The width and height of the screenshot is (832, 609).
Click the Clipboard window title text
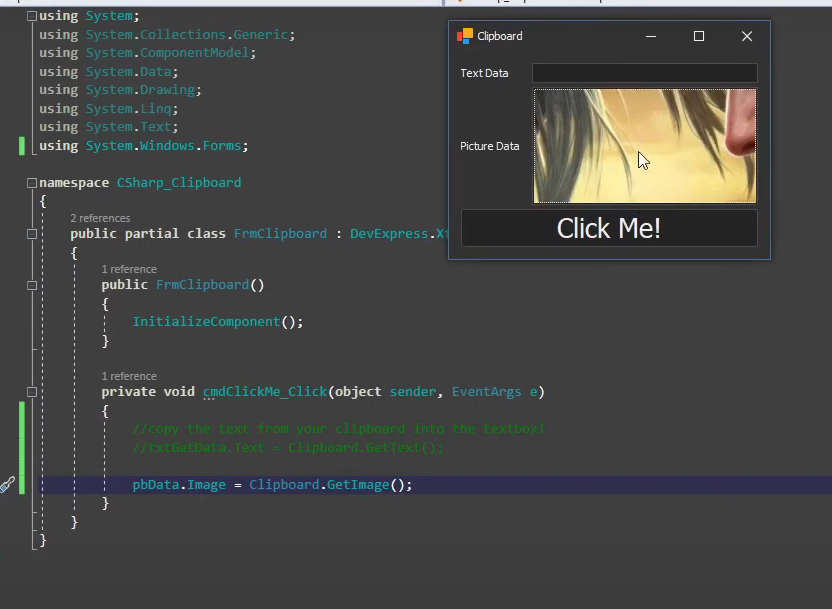pos(500,36)
